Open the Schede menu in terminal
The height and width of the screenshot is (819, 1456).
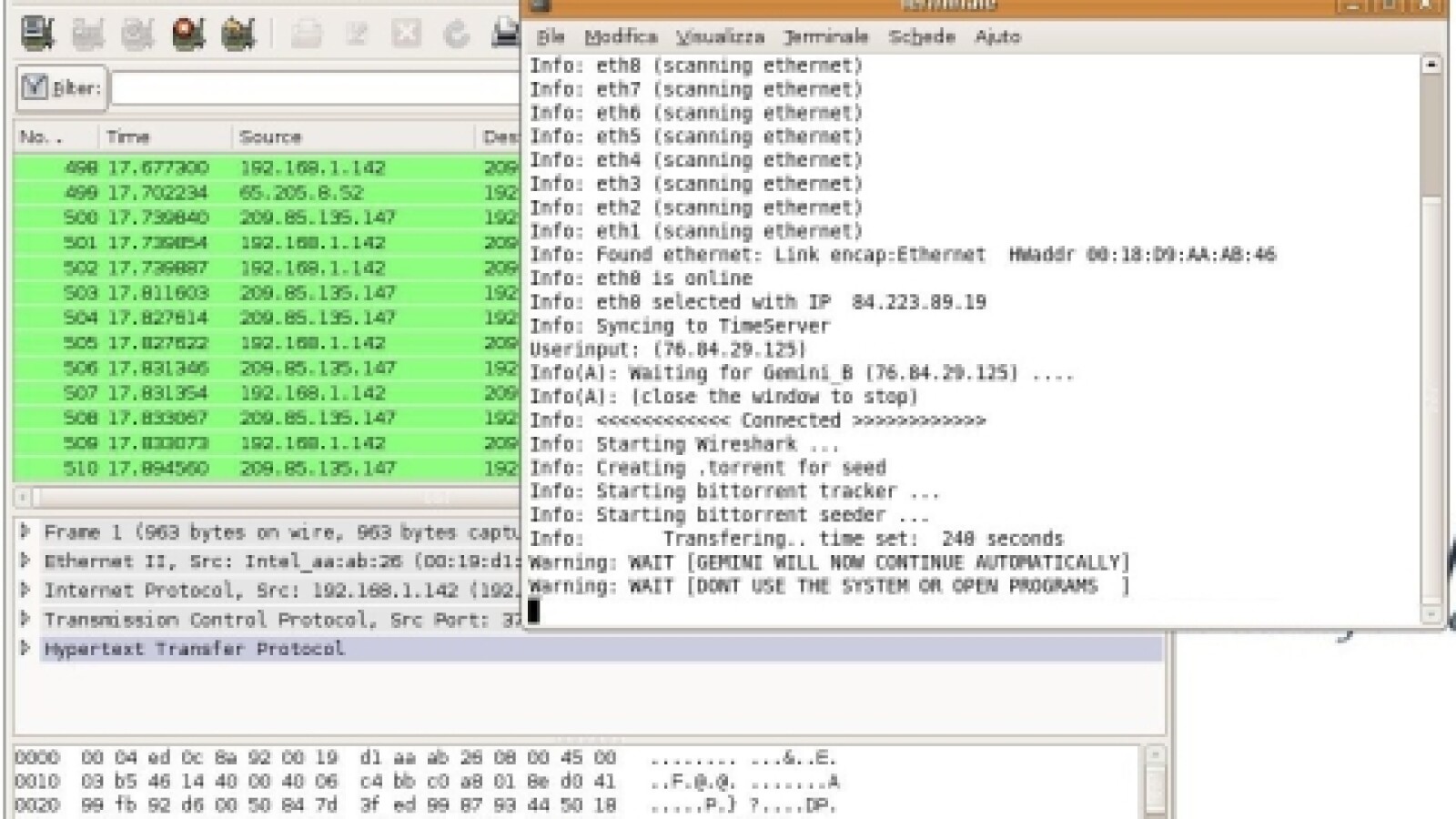921,36
